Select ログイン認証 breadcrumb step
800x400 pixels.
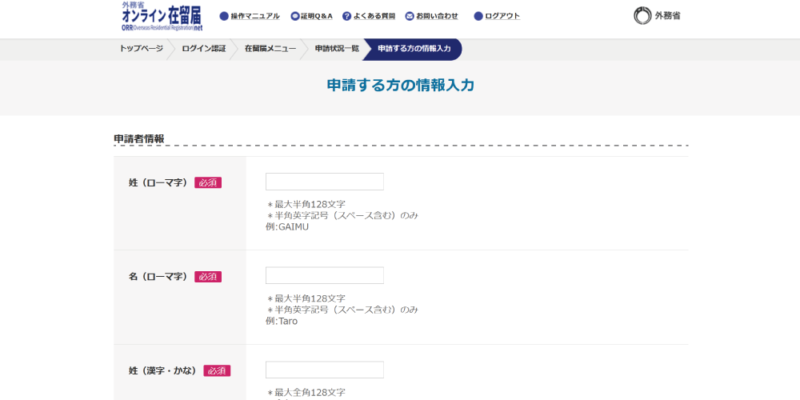(x=203, y=49)
